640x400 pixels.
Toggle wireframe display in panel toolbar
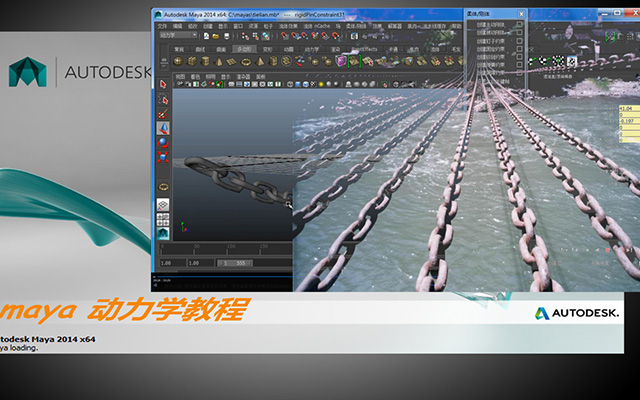click(x=290, y=84)
